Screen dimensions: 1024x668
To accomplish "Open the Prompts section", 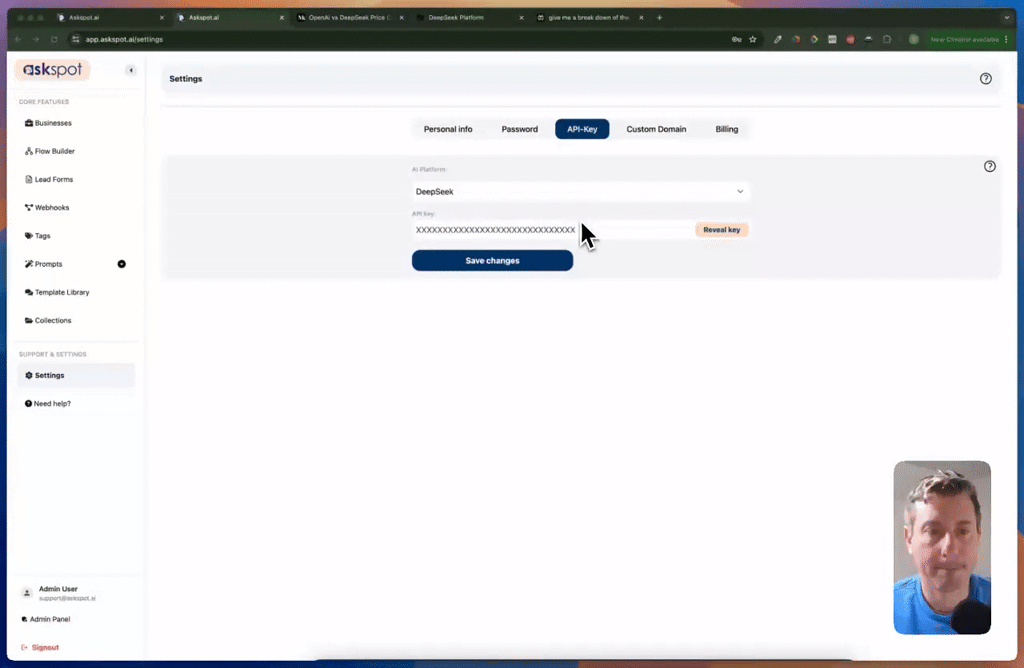I will pos(44,264).
